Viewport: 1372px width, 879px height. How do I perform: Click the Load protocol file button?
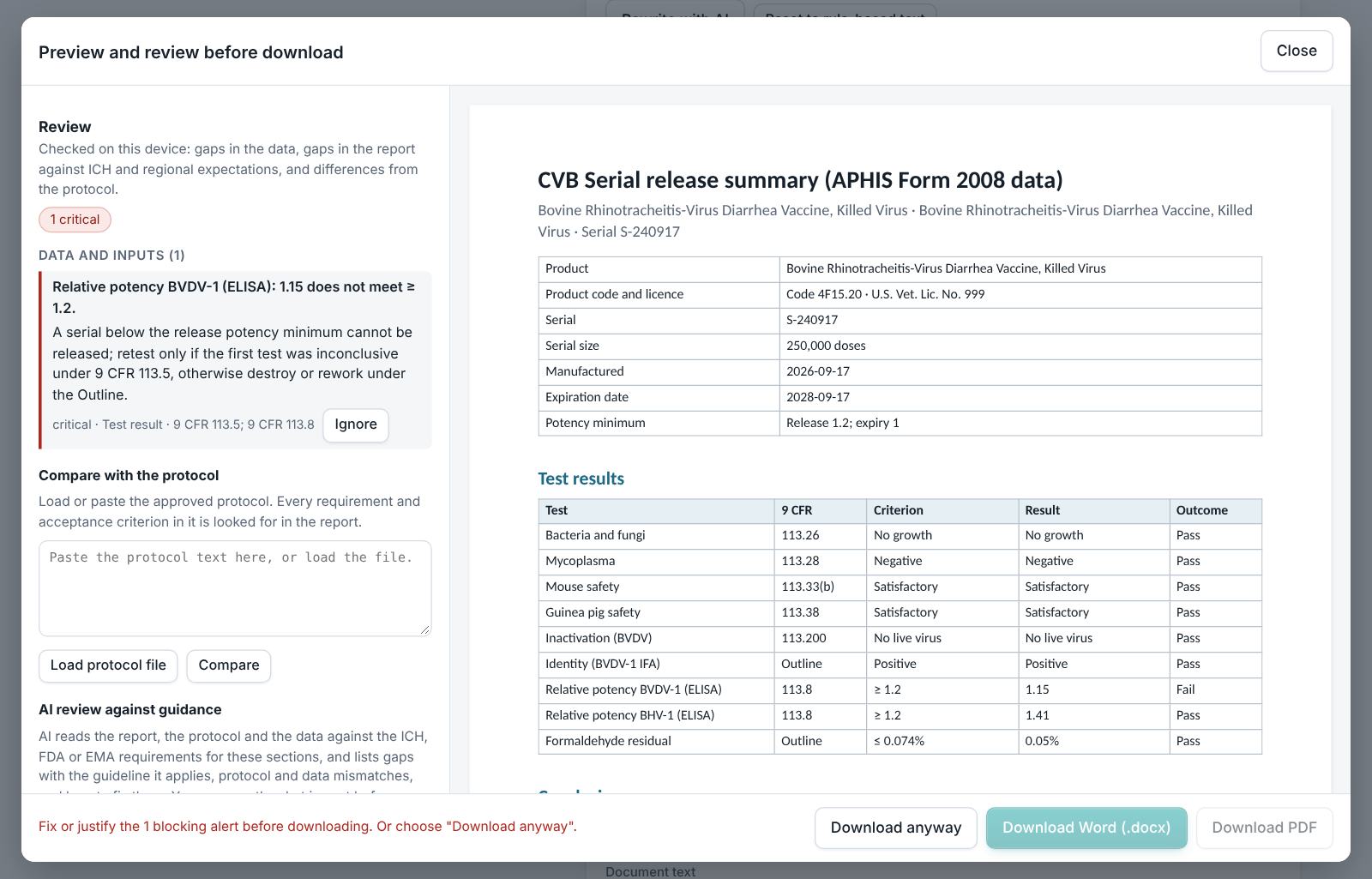tap(108, 665)
